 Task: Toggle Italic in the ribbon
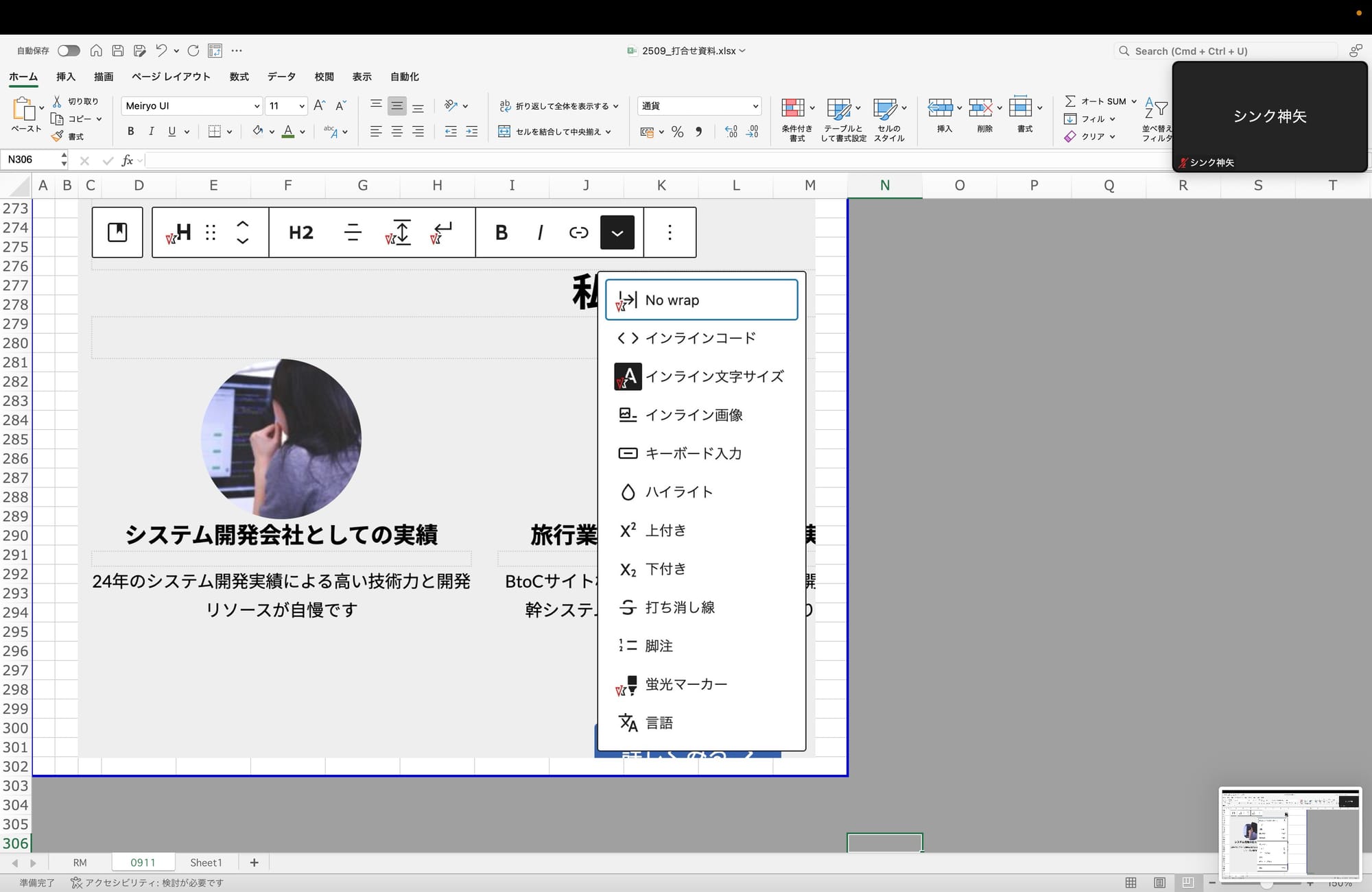click(151, 132)
